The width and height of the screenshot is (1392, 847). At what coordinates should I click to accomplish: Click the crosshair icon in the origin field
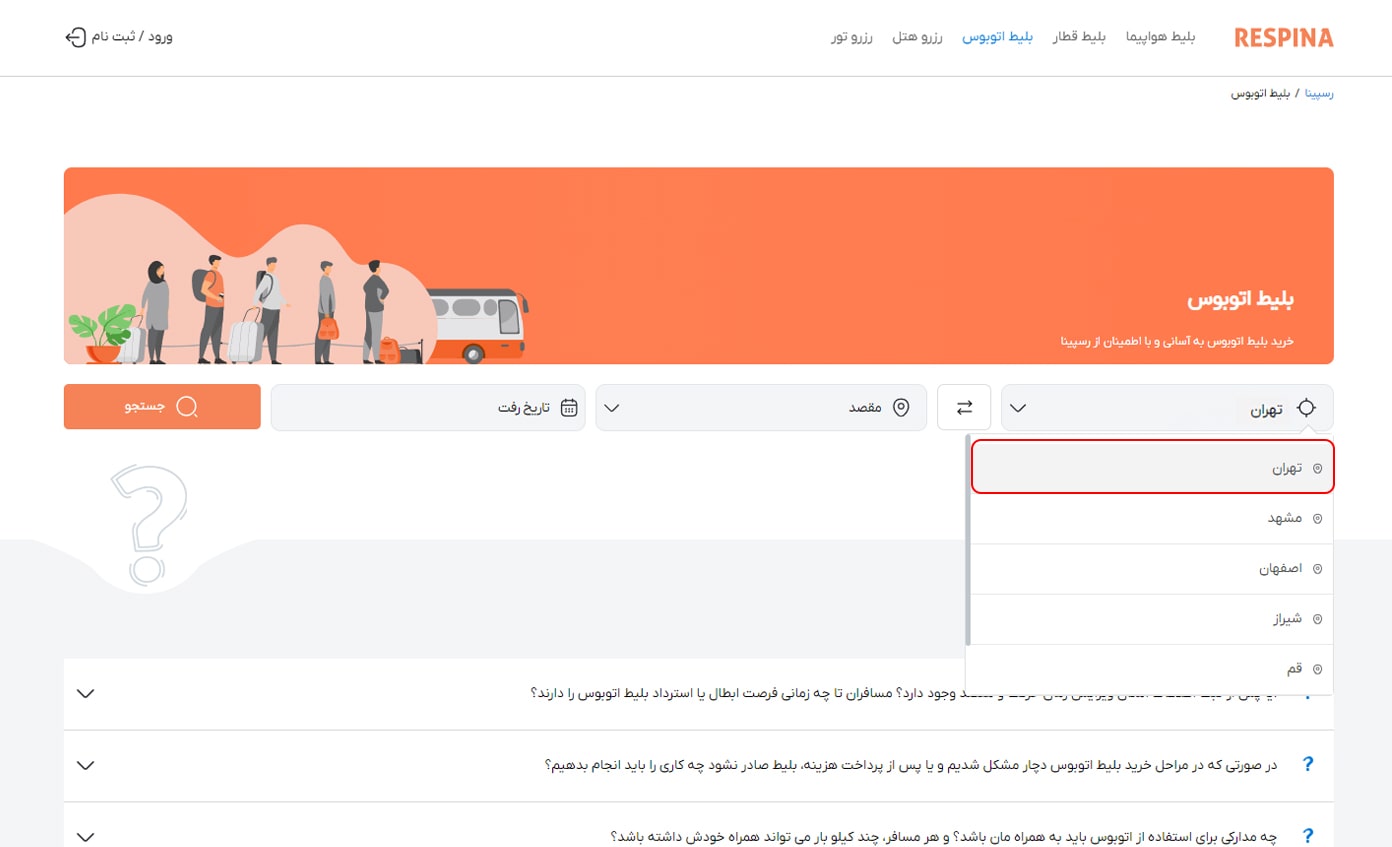(x=1306, y=407)
